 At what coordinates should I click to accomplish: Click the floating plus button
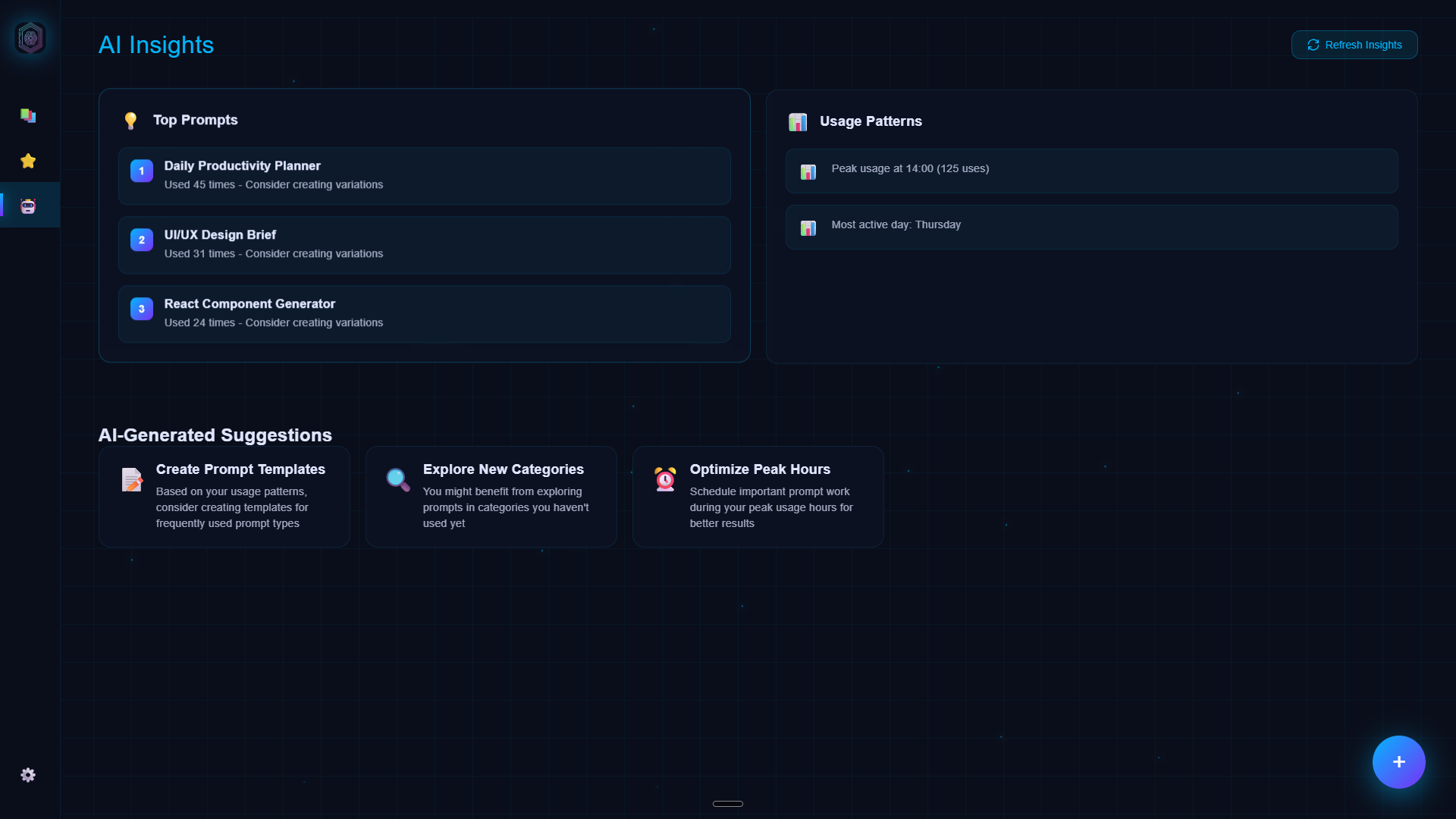coord(1398,761)
